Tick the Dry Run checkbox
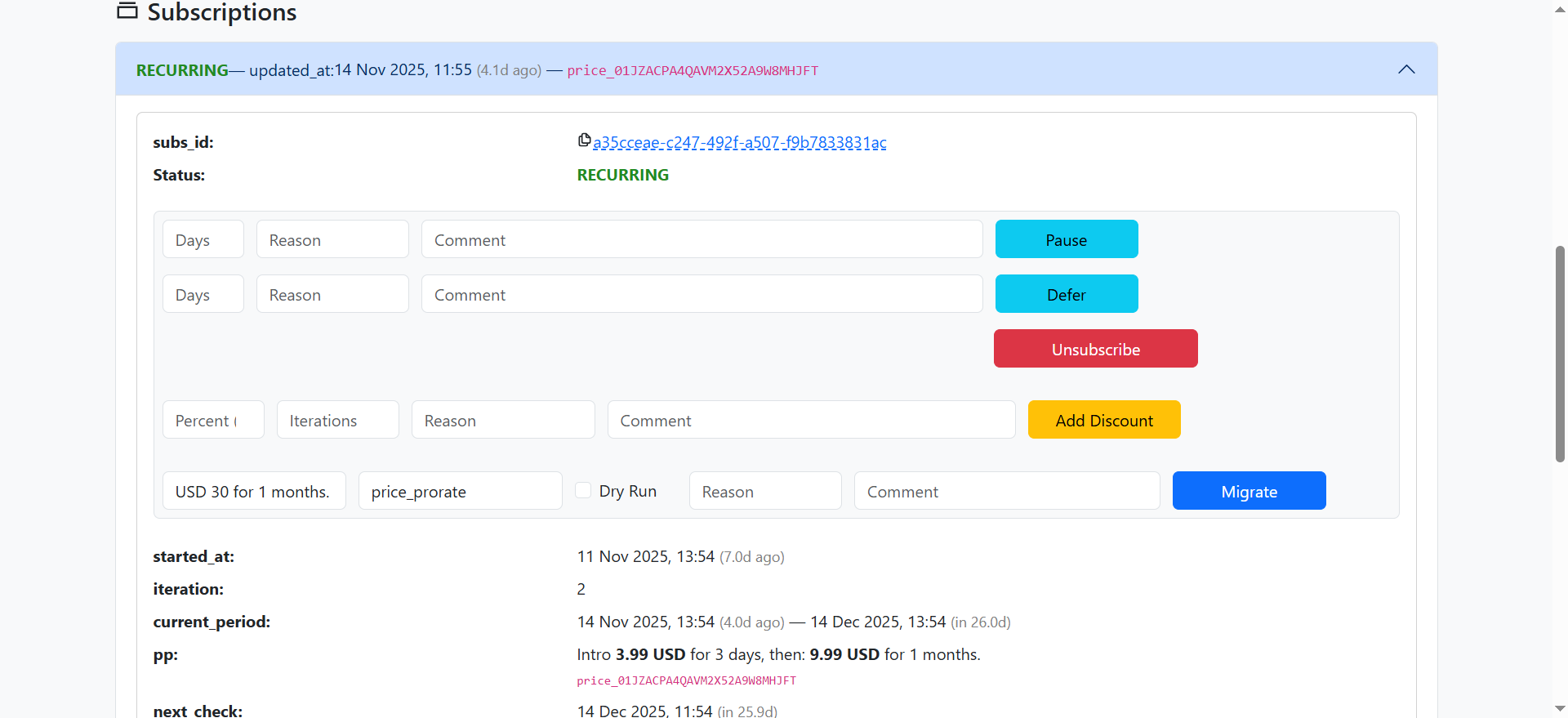 pyautogui.click(x=583, y=490)
